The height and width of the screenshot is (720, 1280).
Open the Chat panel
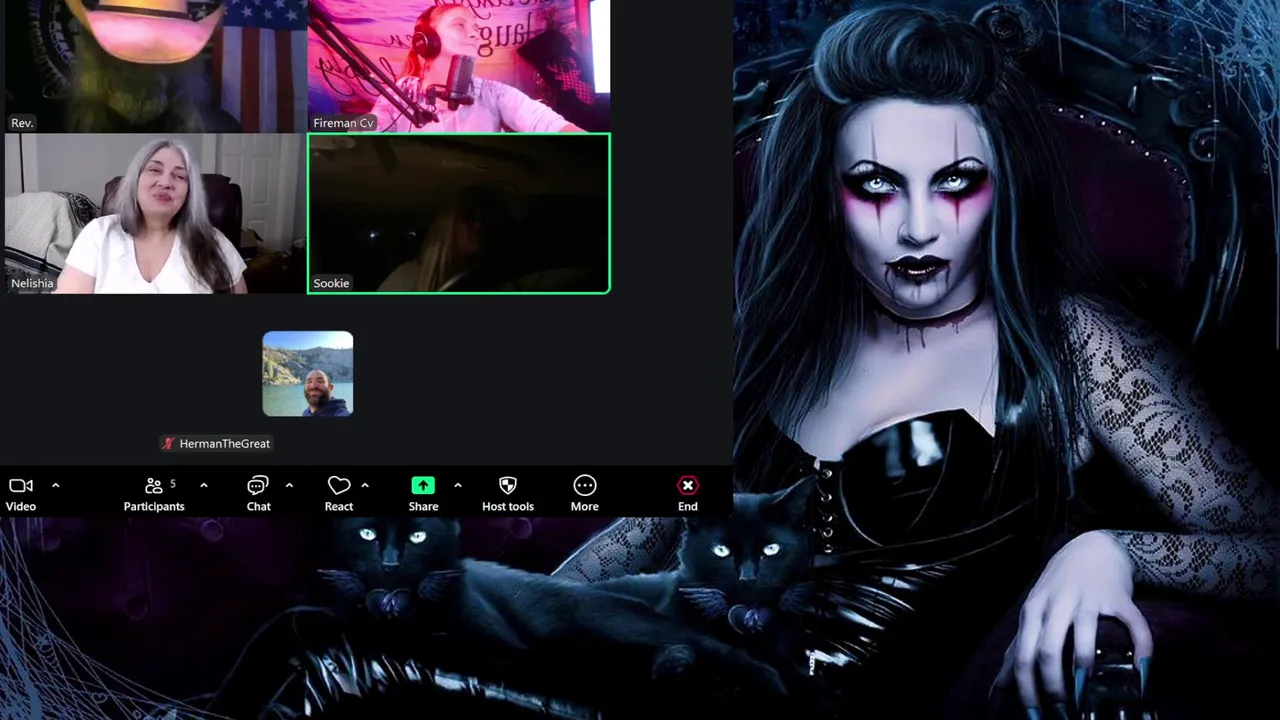click(258, 493)
